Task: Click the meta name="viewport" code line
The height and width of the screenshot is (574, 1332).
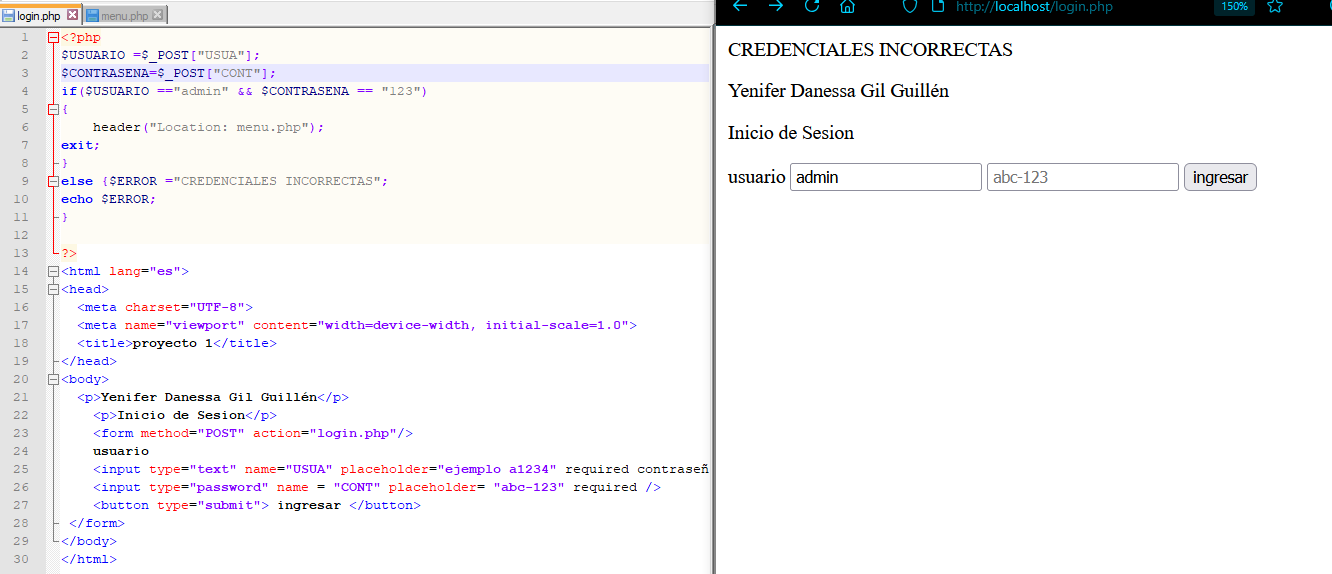Action: (x=356, y=325)
